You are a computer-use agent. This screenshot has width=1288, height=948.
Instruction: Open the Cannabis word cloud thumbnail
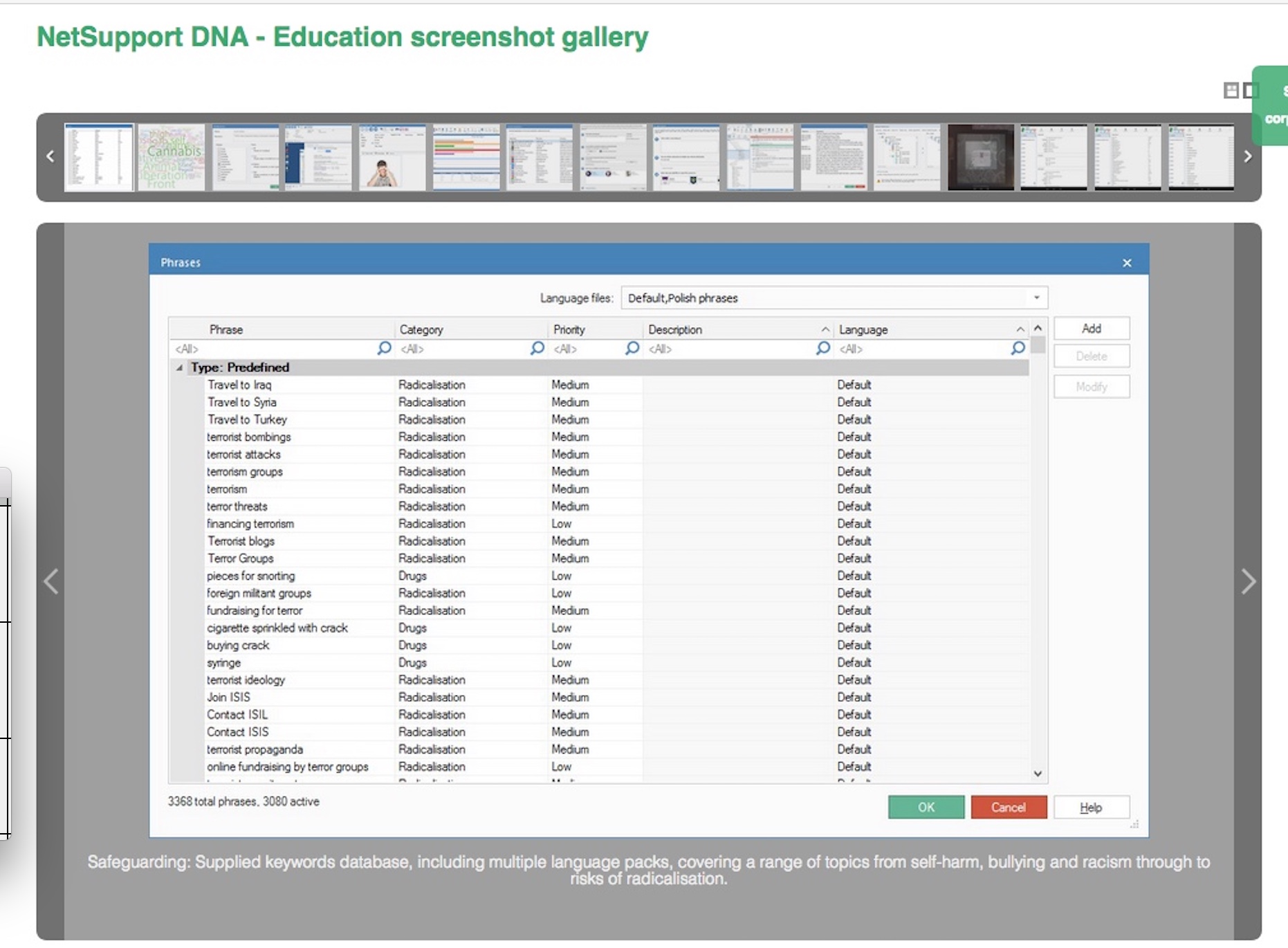[x=172, y=157]
